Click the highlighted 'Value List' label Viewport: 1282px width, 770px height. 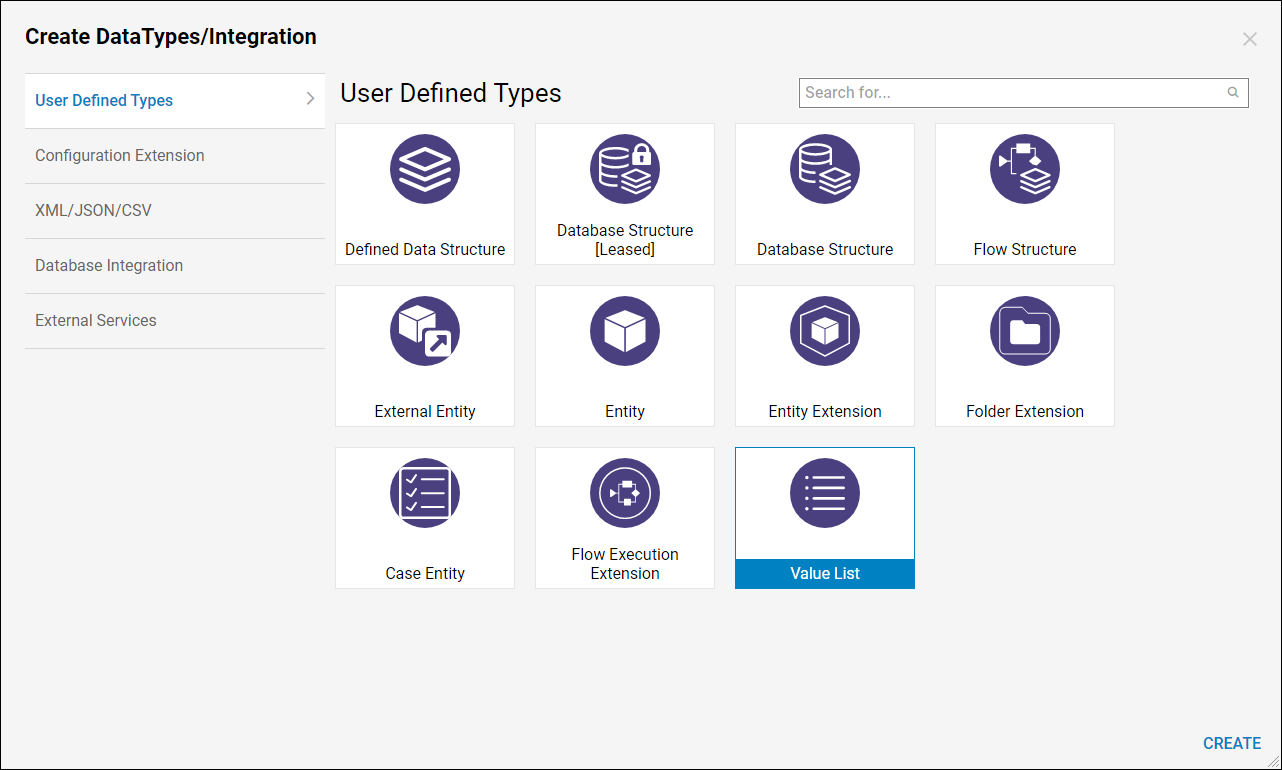[x=825, y=573]
